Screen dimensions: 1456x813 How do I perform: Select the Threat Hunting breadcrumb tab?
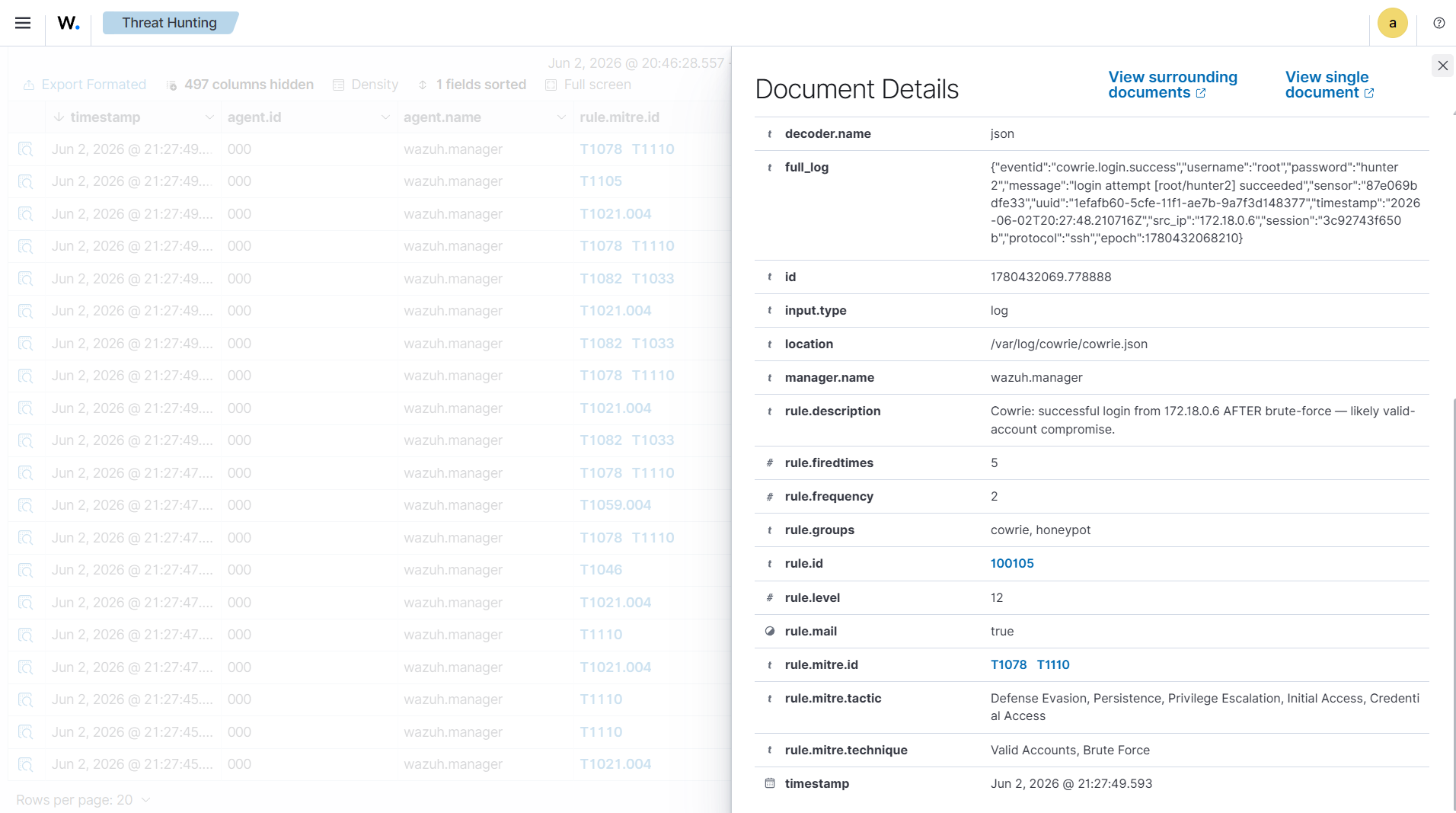coord(170,23)
